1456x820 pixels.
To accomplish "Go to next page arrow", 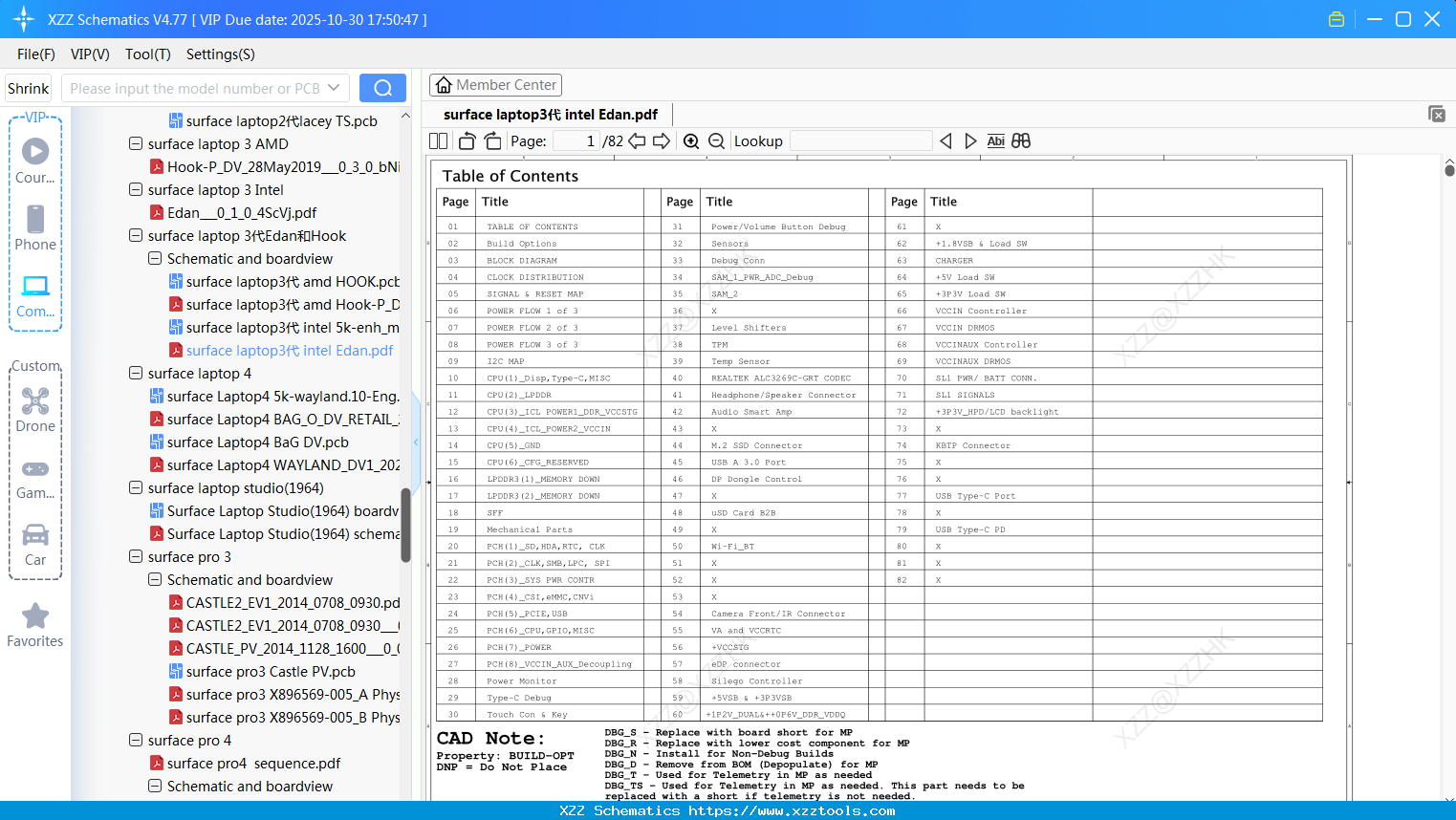I will click(x=662, y=140).
